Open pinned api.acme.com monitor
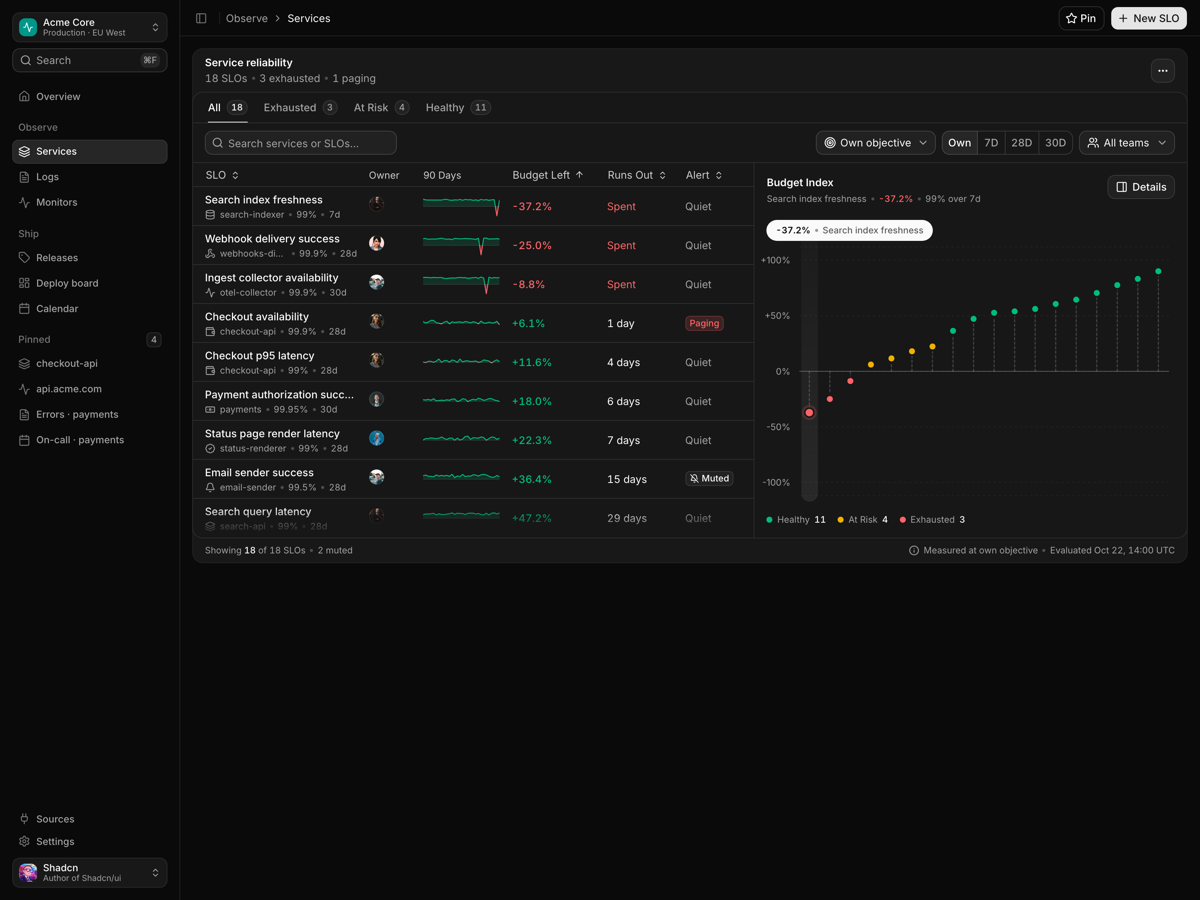Image resolution: width=1200 pixels, height=900 pixels. coord(90,389)
